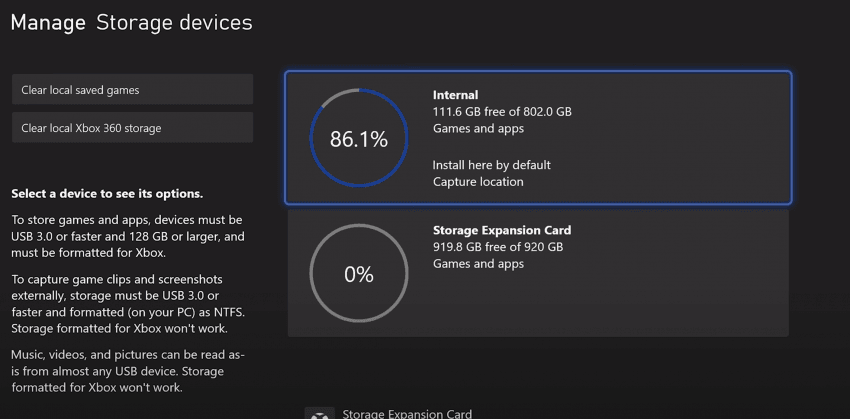The height and width of the screenshot is (419, 850).
Task: Click the USB 3.0 games and apps paragraph
Action: coord(127,236)
